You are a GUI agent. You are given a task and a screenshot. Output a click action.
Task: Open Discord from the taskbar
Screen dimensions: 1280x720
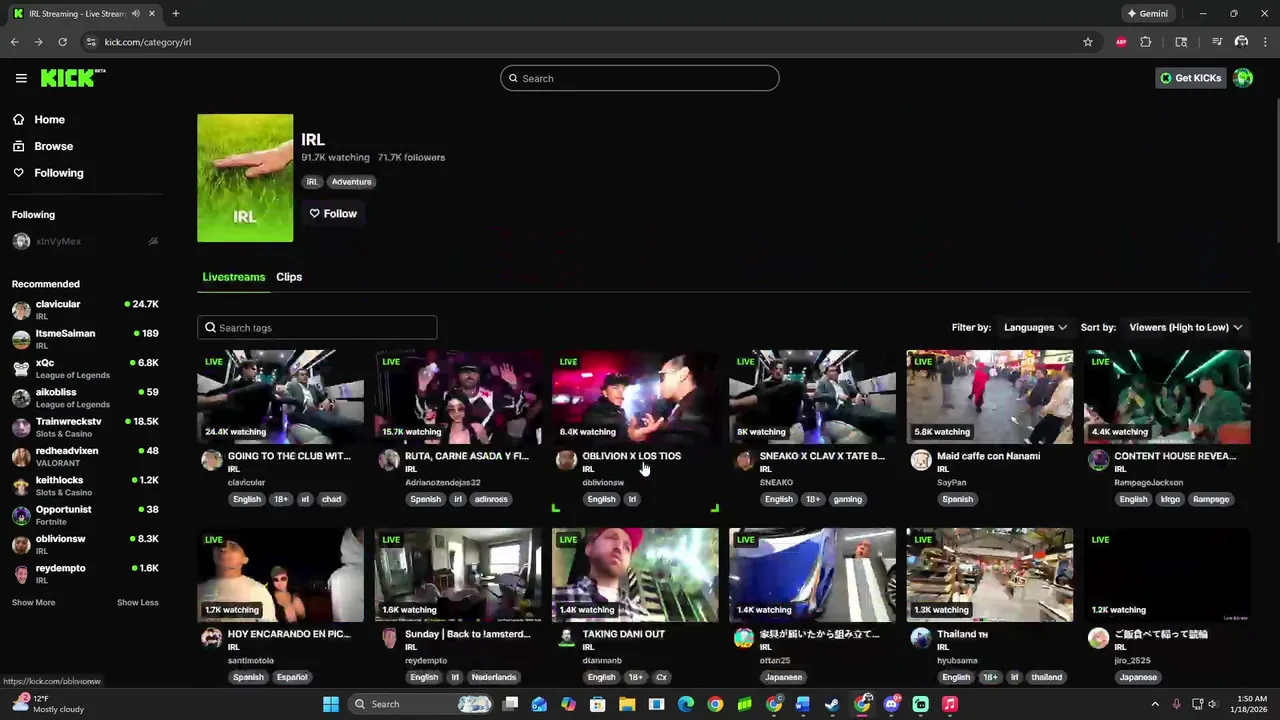[x=891, y=704]
